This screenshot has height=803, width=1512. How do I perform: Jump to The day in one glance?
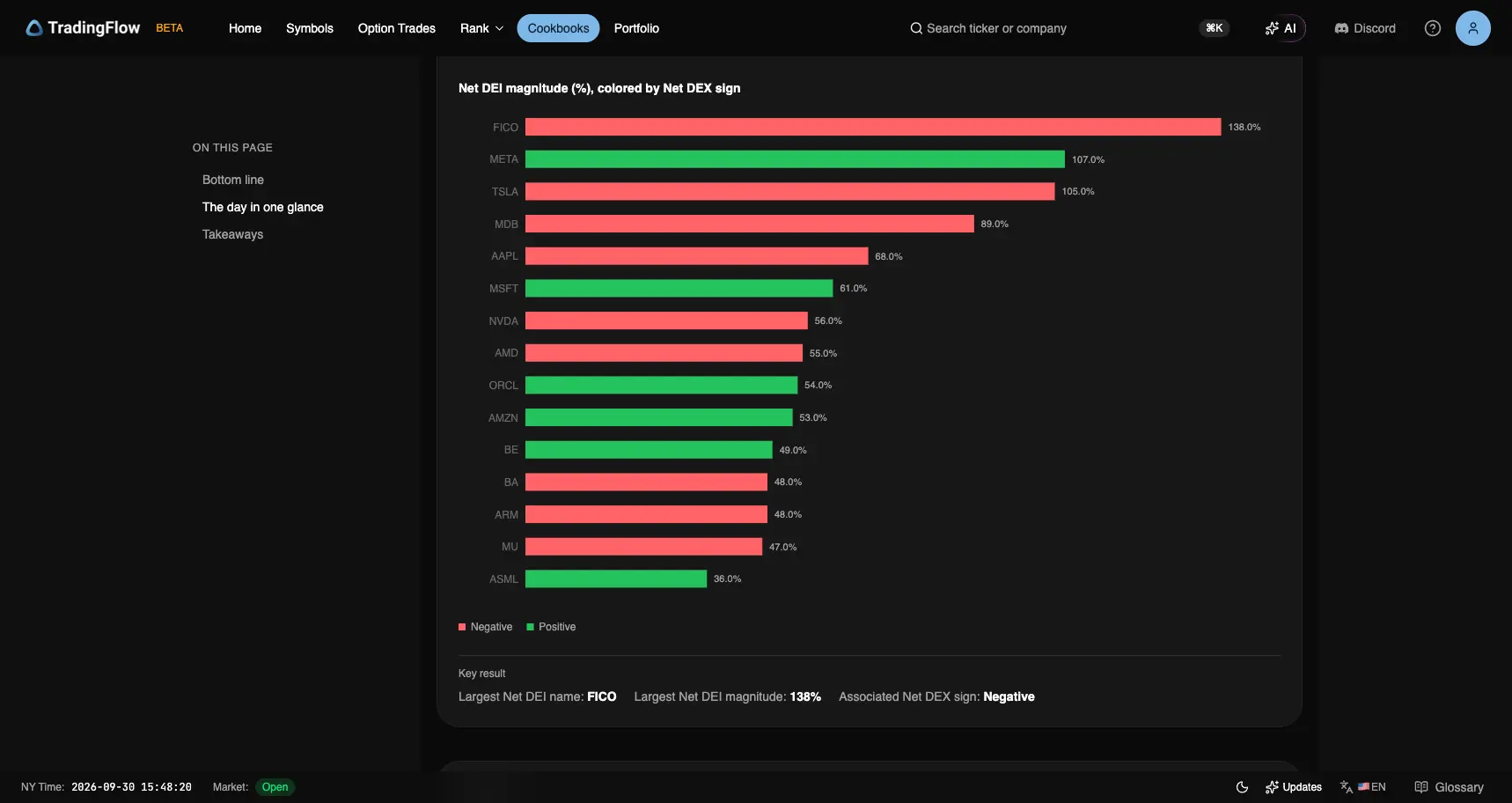pyautogui.click(x=263, y=207)
